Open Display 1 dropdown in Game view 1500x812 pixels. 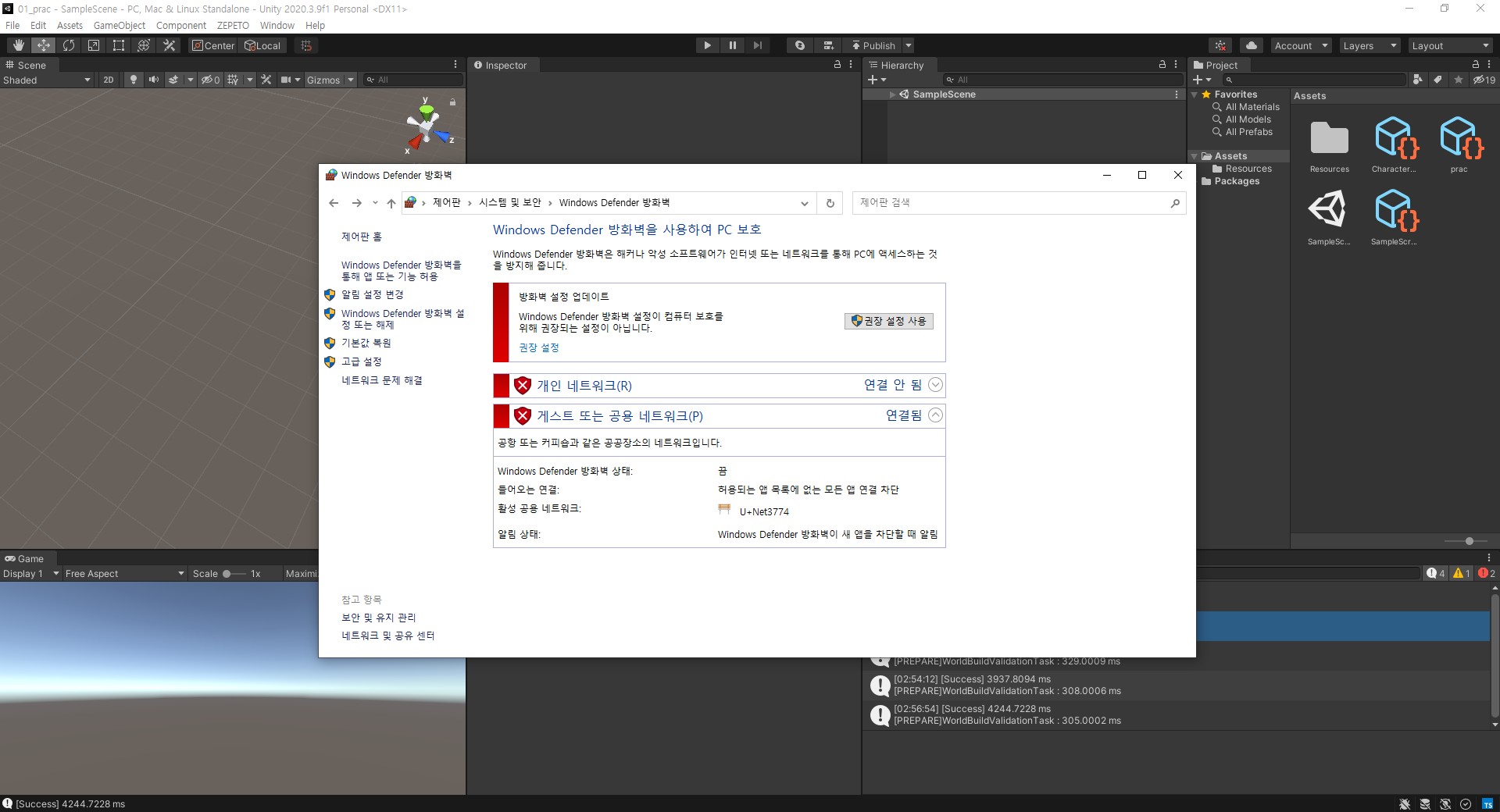pyautogui.click(x=31, y=573)
